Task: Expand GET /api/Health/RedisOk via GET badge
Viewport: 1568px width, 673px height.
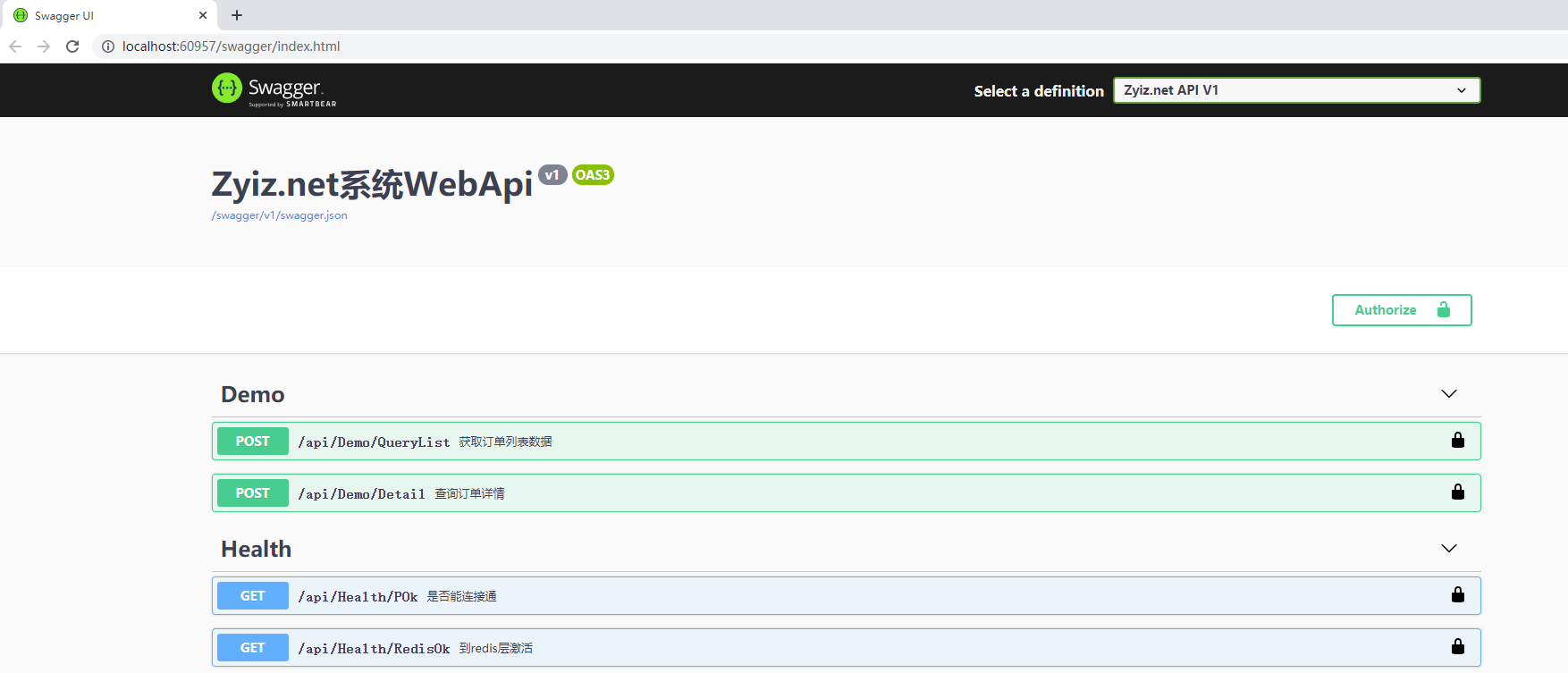Action: pos(253,648)
